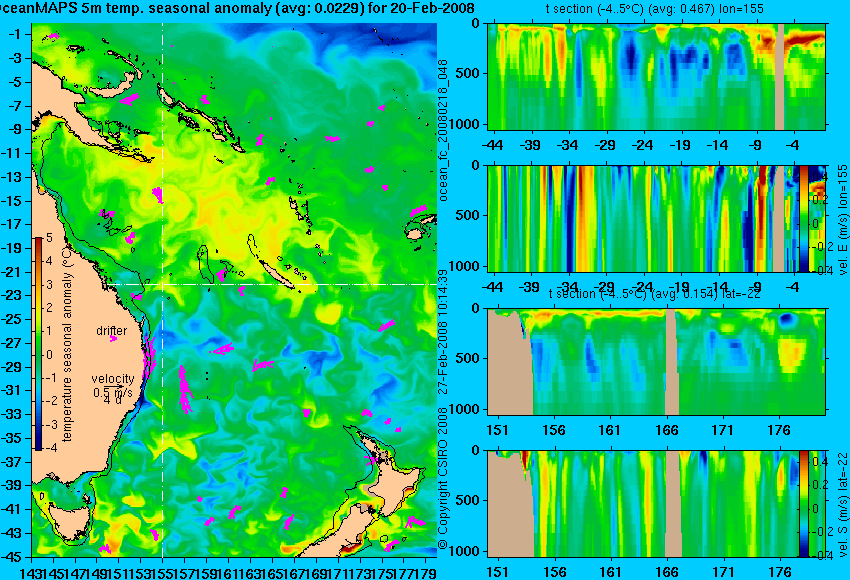Click the main sea temperature anomaly map

(234, 290)
